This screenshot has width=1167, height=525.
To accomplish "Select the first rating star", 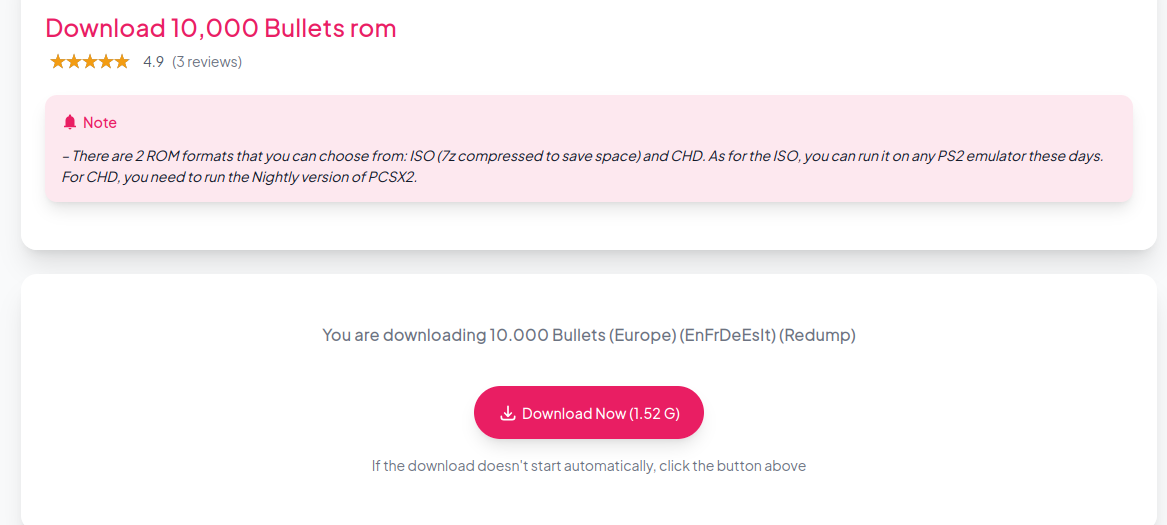I will coord(58,62).
